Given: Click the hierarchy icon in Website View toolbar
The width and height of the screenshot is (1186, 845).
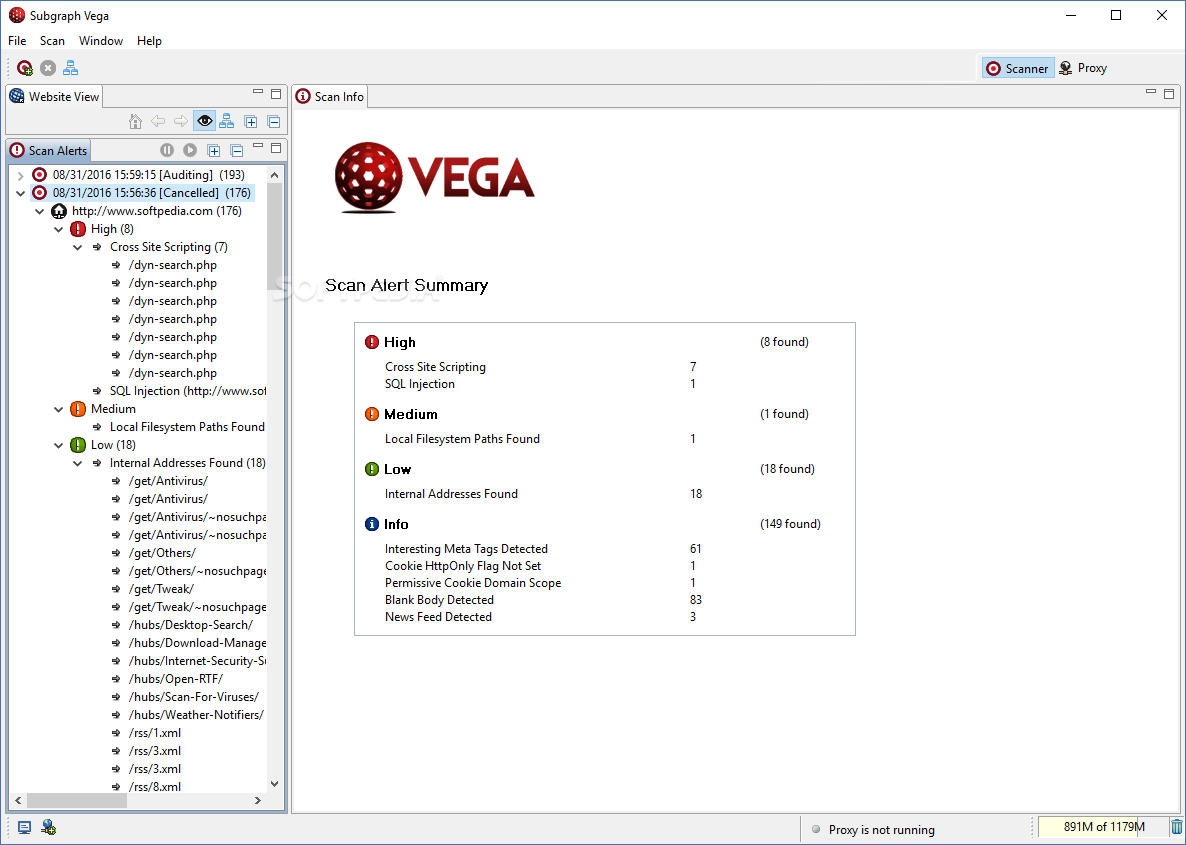Looking at the screenshot, I should click(227, 121).
